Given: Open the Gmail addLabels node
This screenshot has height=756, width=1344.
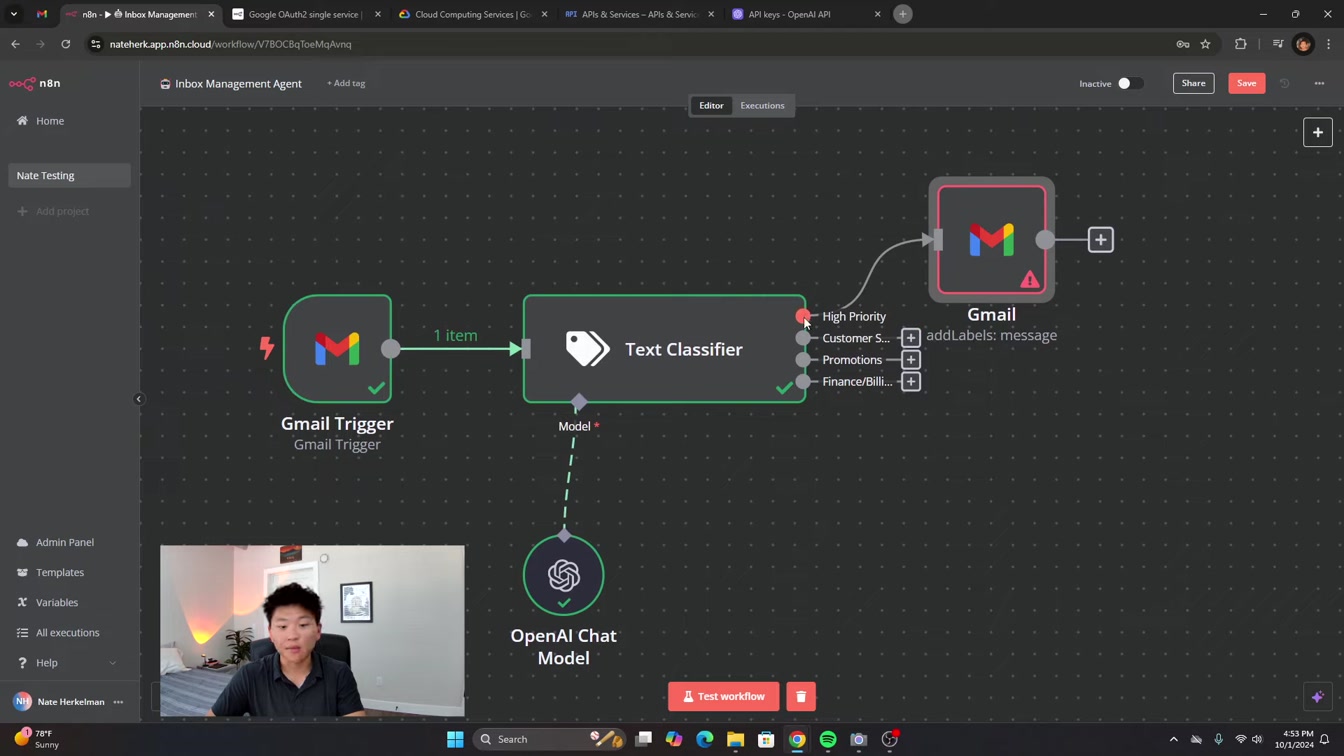Looking at the screenshot, I should (x=991, y=240).
